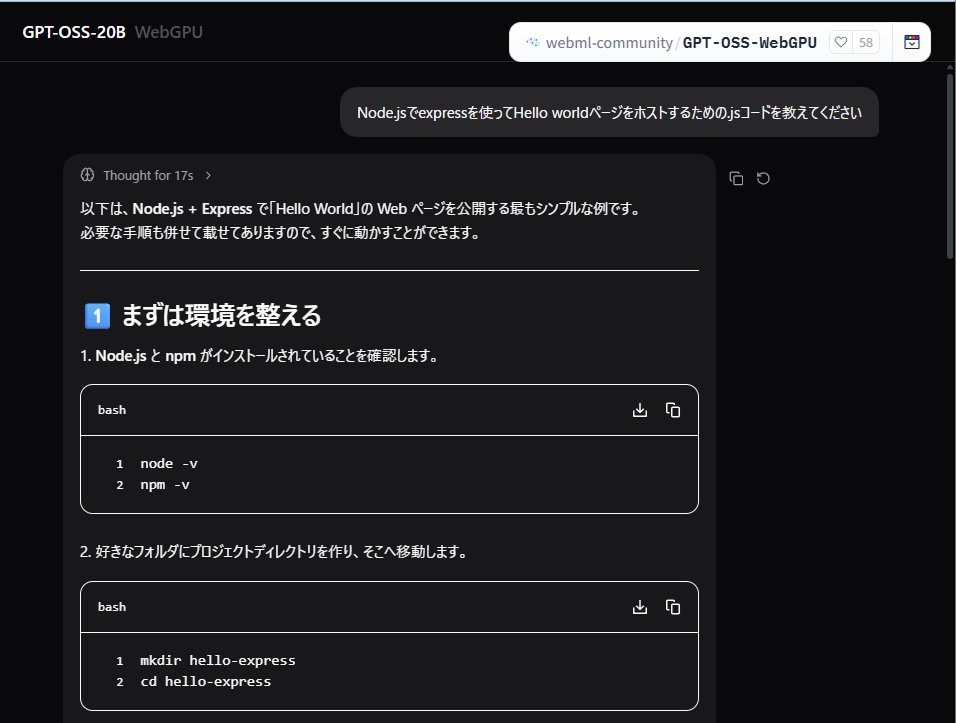Click the bash label on the first code block

pyautogui.click(x=111, y=409)
